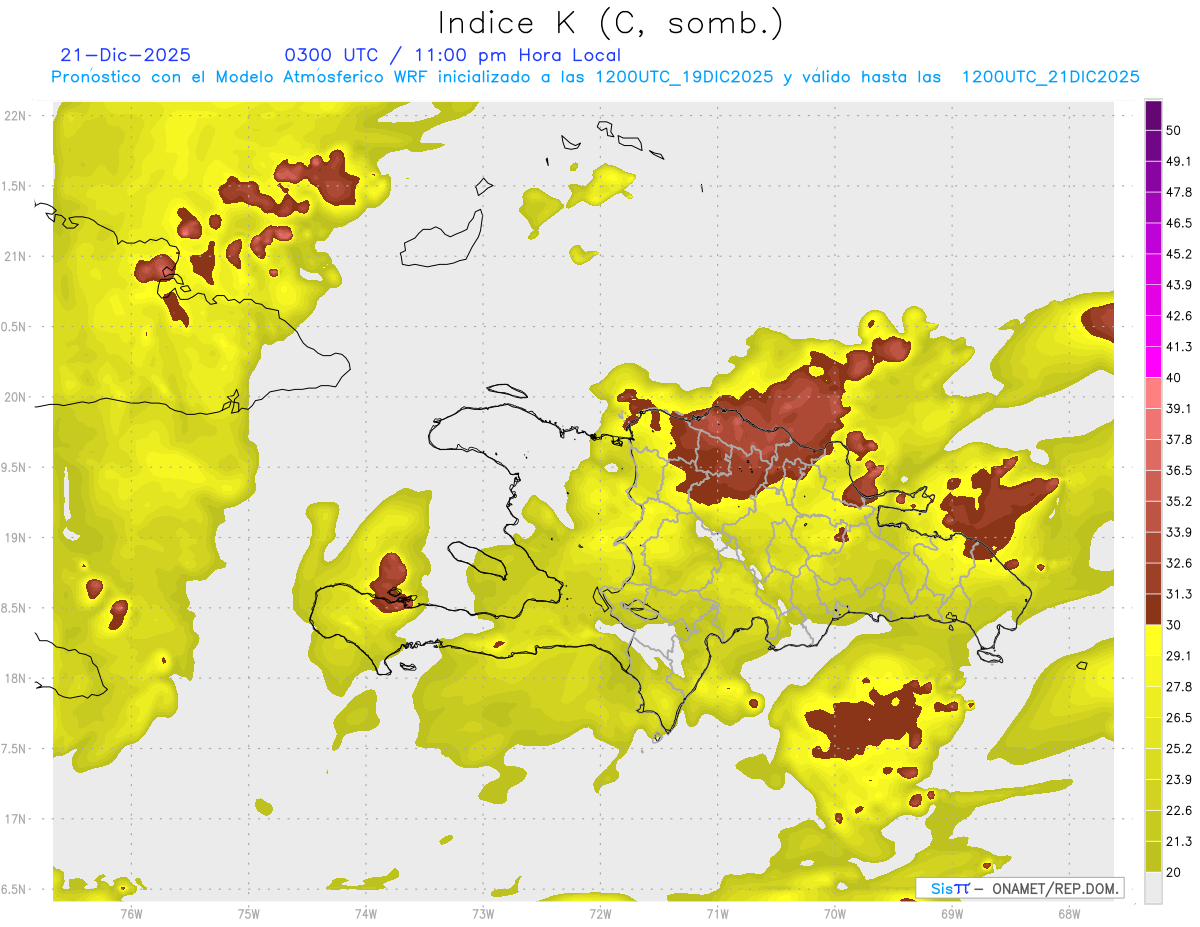
Task: Click the colorbar segment between 40 and 41.3
Action: pos(1153,363)
